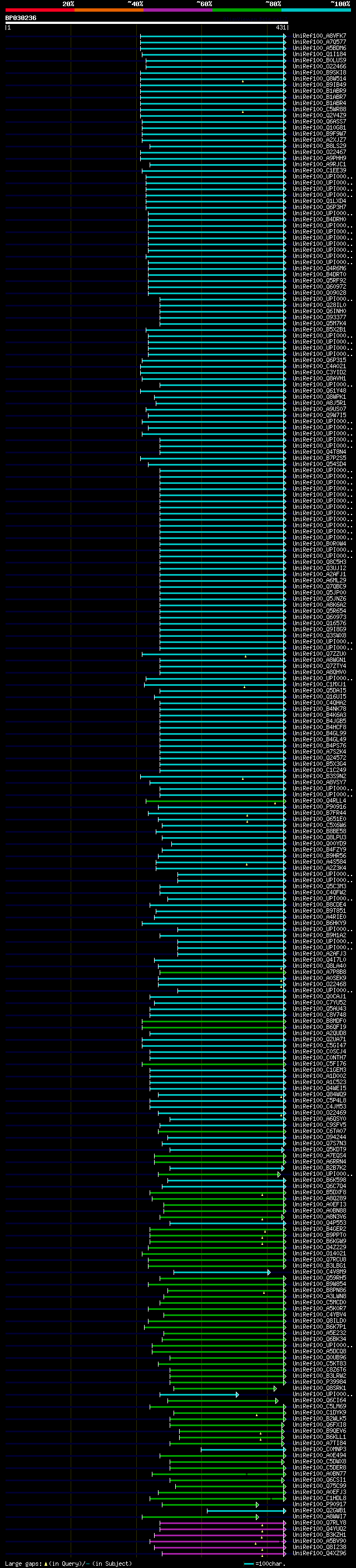Select the UniRef100_B1ABR9 label
Image resolution: width=356 pixels, height=1568 pixels.
319,91
